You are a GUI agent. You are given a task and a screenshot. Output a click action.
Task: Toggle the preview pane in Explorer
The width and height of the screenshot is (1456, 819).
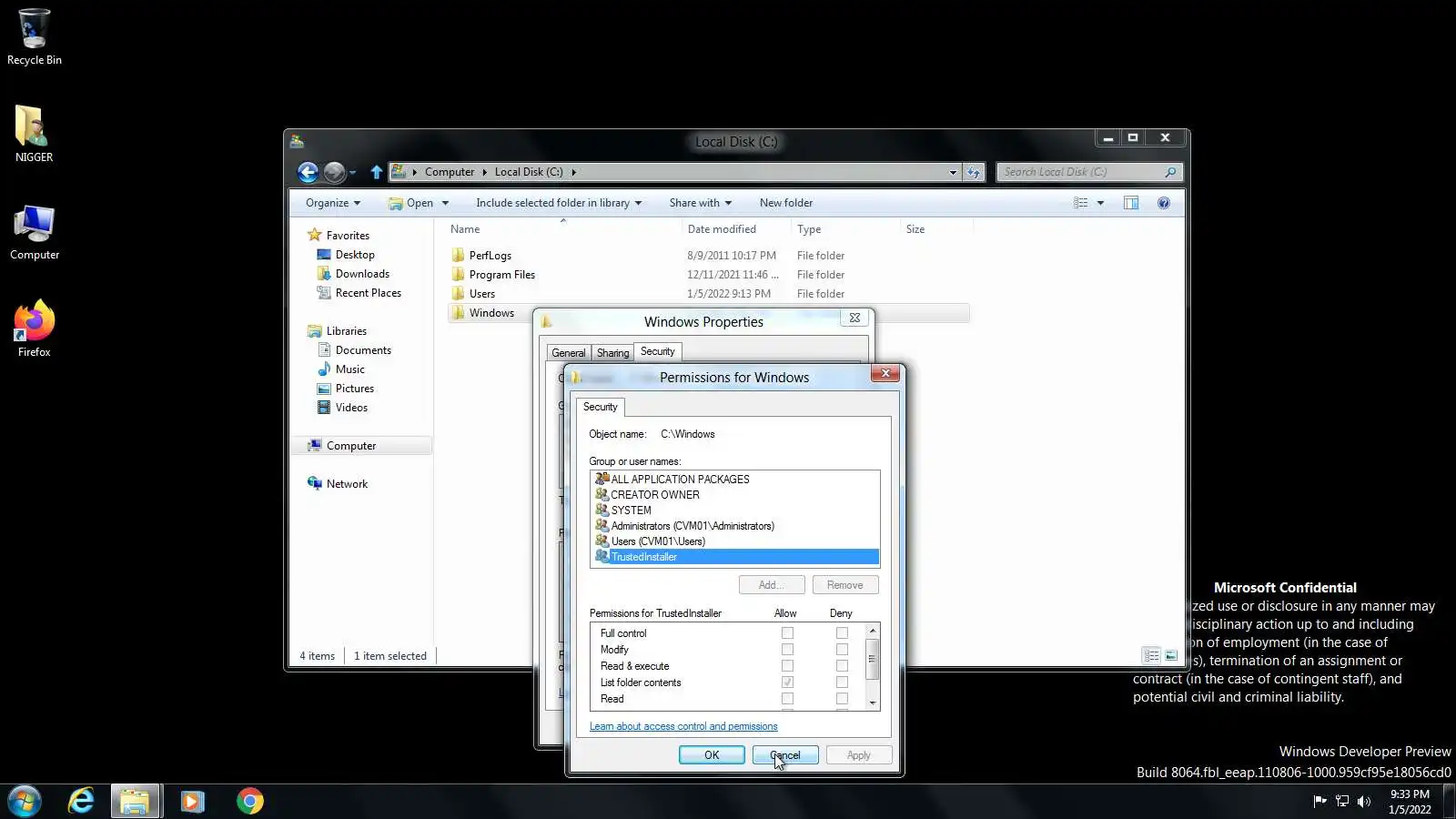[x=1131, y=203]
